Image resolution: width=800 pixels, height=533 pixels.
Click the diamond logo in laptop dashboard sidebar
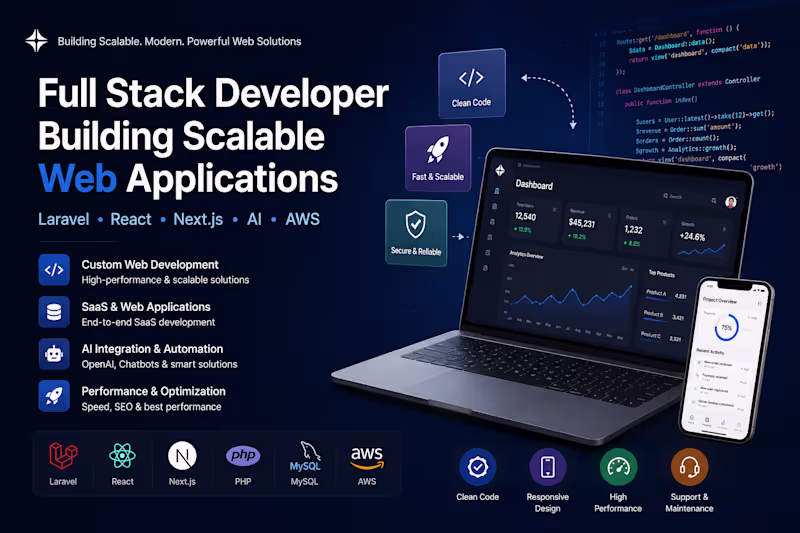tap(501, 170)
